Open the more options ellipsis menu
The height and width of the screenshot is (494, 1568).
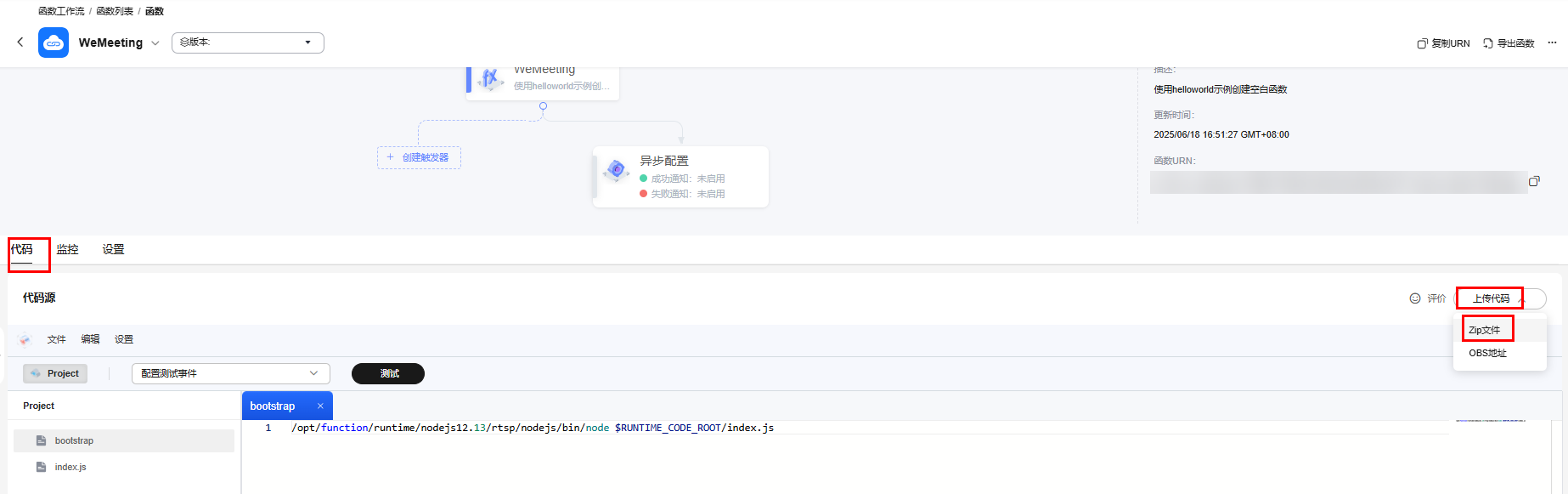click(x=1552, y=43)
